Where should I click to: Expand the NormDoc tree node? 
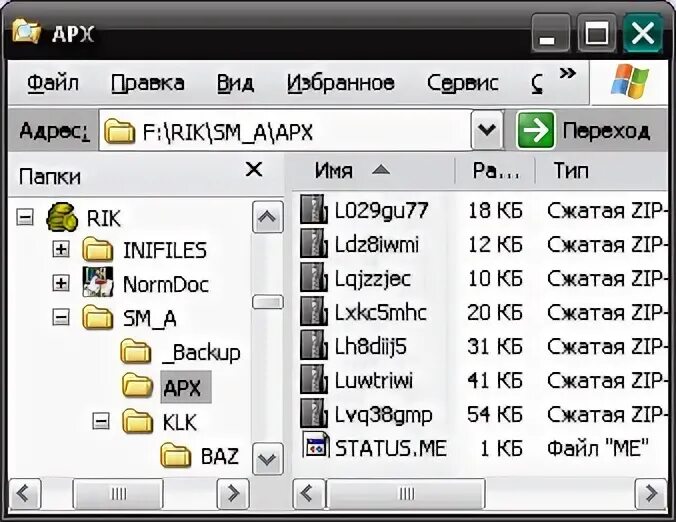[61, 283]
